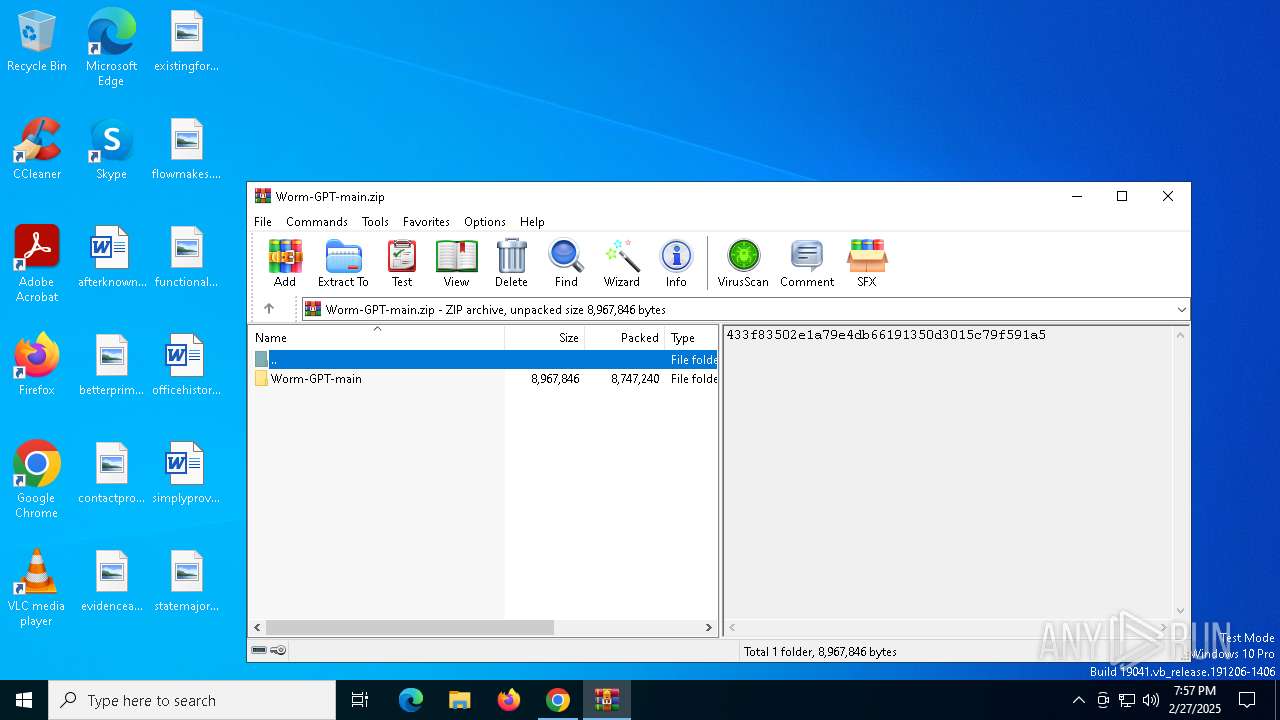Click the file list horizontal scrollbar thumb
The image size is (1280, 720).
[410, 627]
